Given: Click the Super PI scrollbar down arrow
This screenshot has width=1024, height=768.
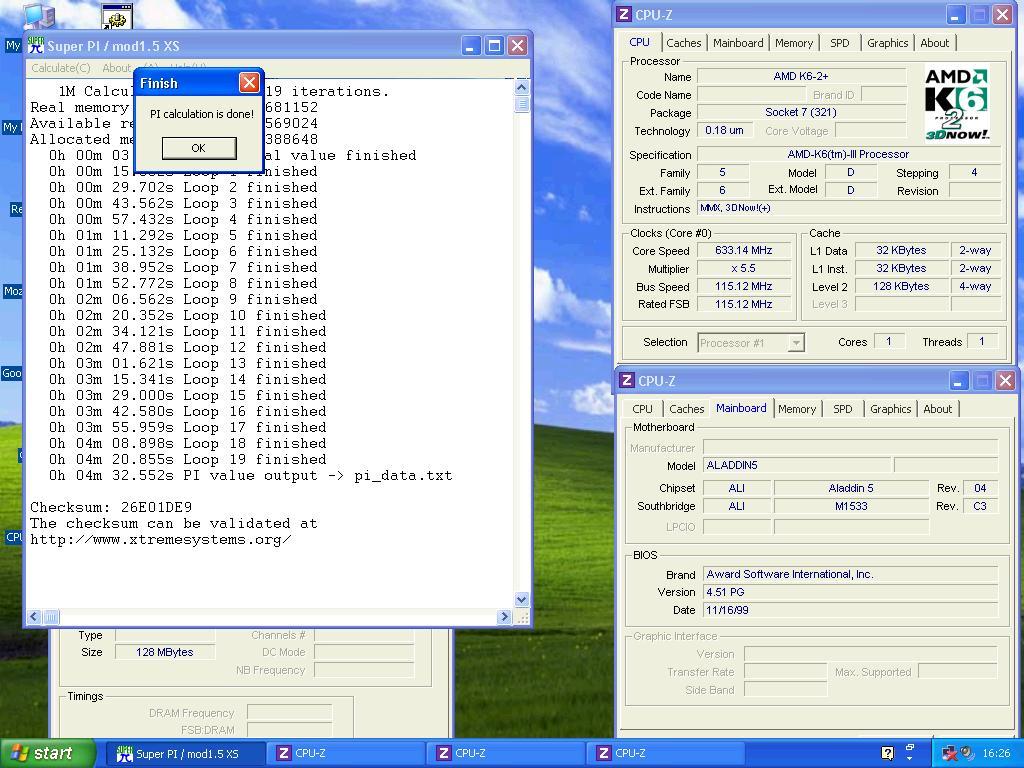Looking at the screenshot, I should (x=521, y=599).
